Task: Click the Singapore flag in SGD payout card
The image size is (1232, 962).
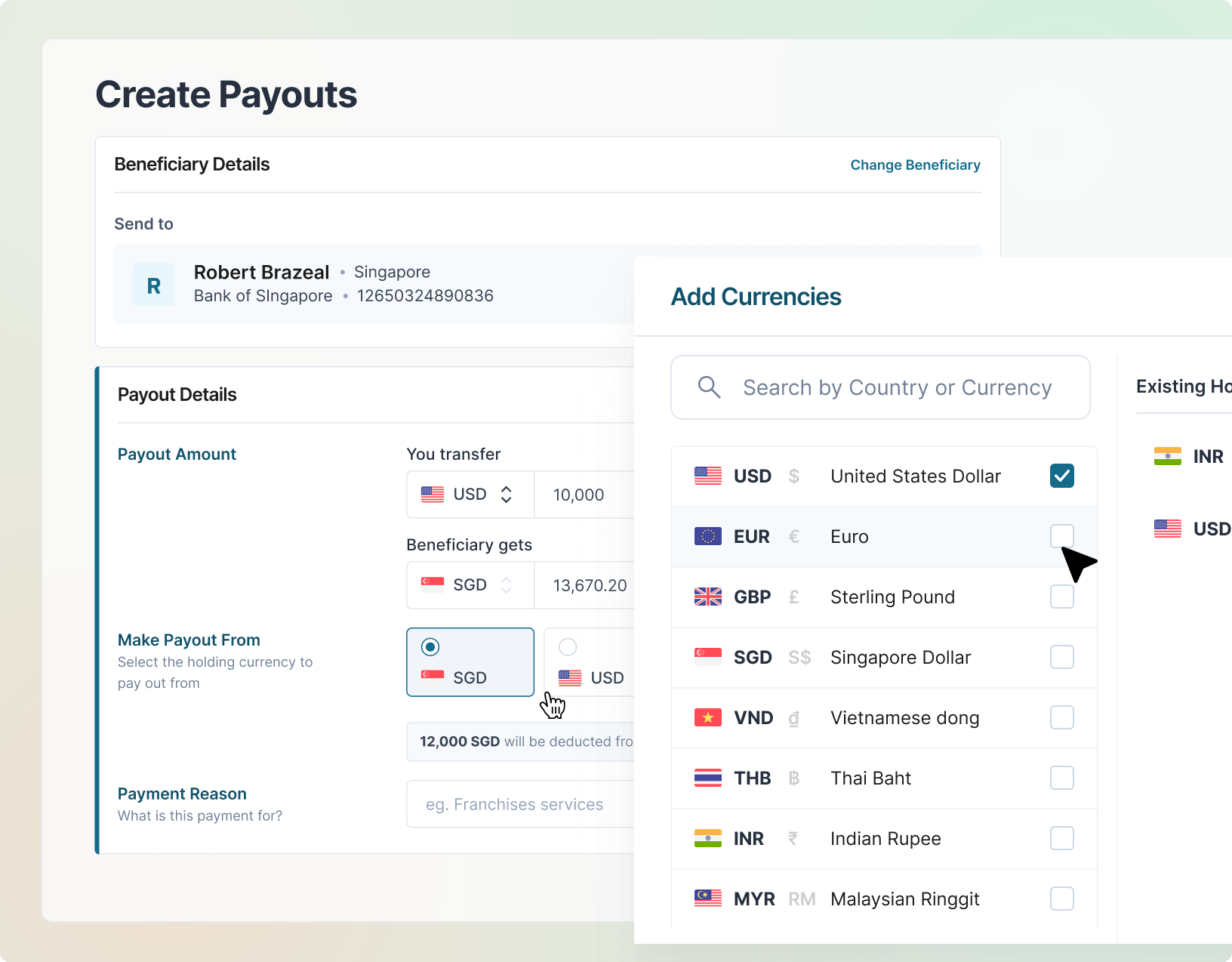Action: point(433,677)
